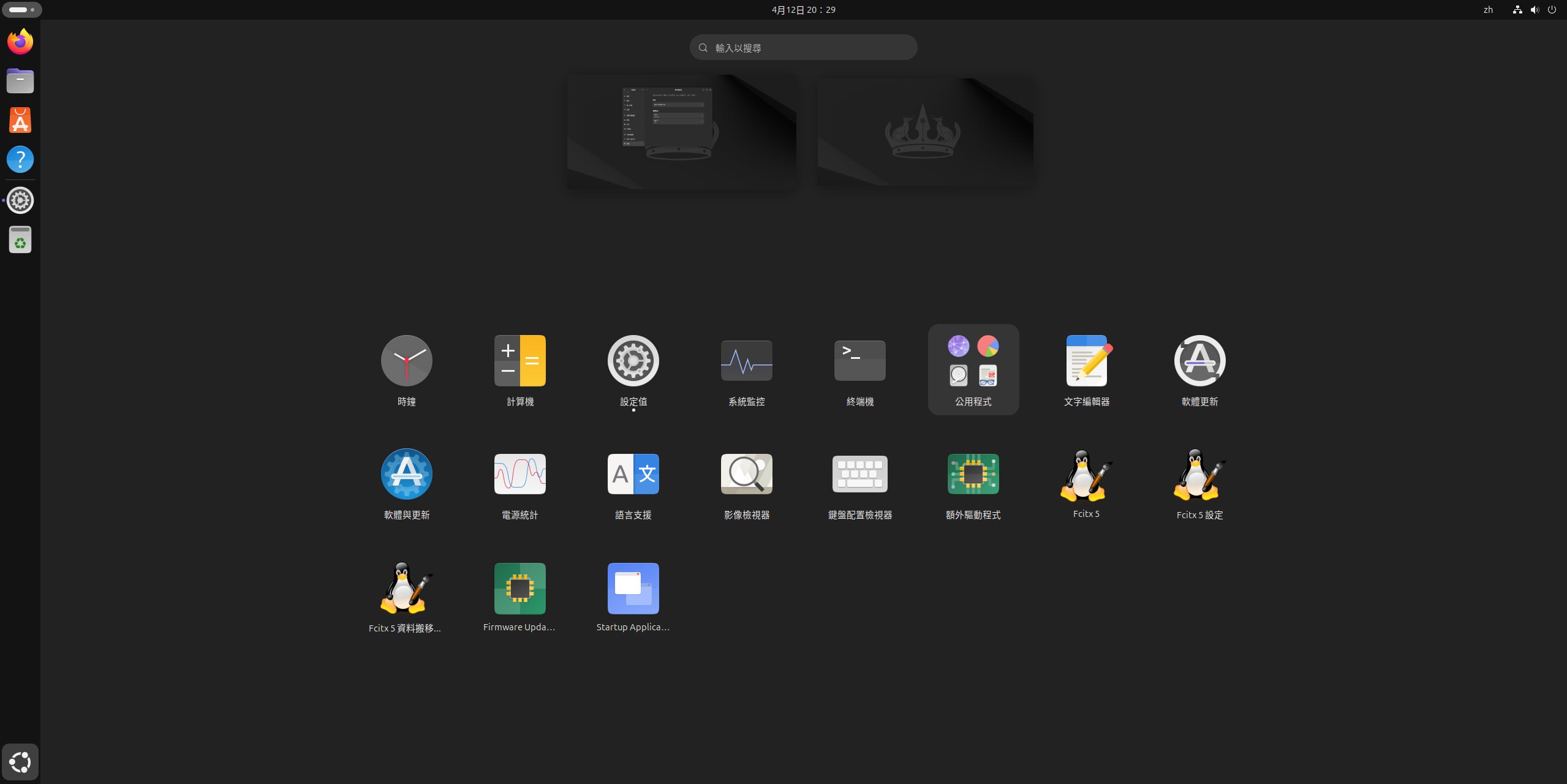
Task: Open the zh input source menu
Action: click(x=1488, y=10)
